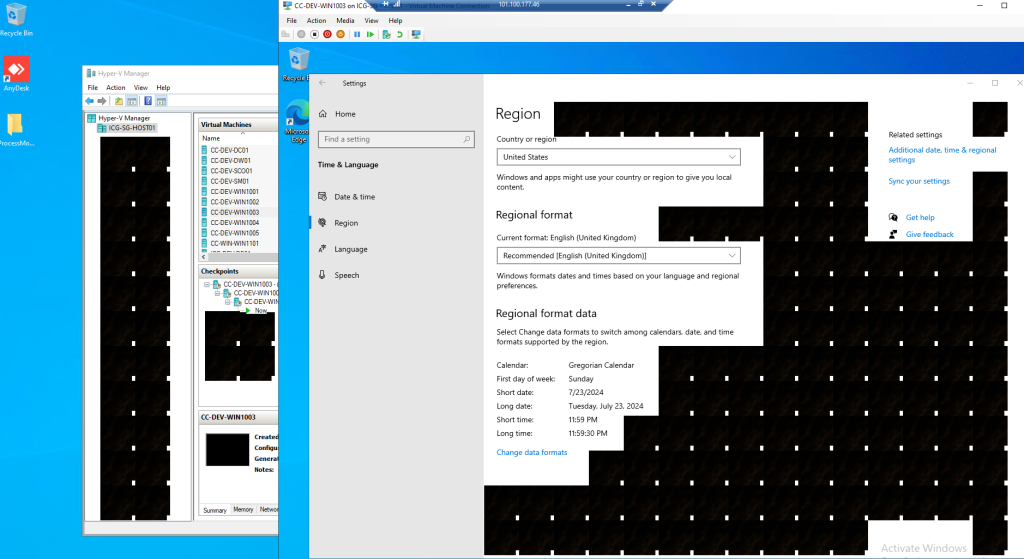Image resolution: width=1024 pixels, height=559 pixels.
Task: Click the green Reset/Resume play icon
Action: click(x=370, y=34)
